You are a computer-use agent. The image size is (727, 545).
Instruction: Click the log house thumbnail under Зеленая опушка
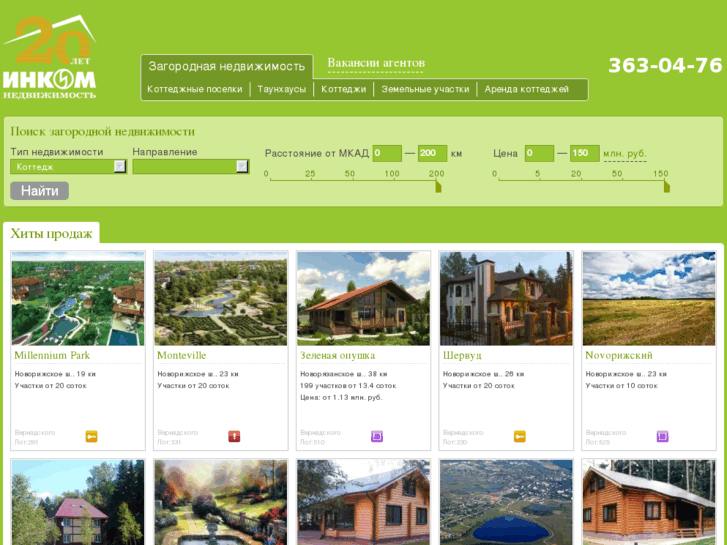coord(364,502)
